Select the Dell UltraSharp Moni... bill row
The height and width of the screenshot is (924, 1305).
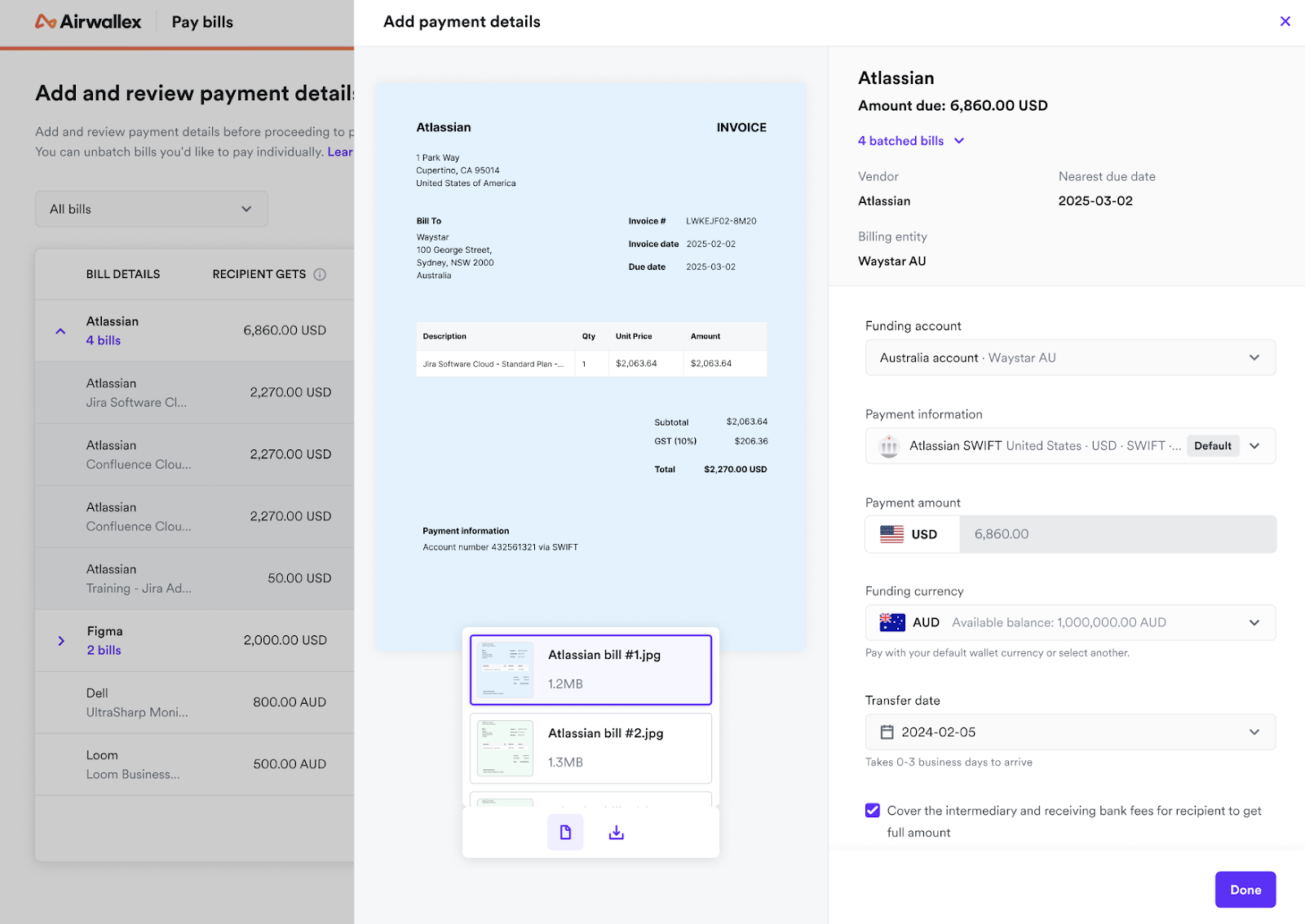[x=194, y=703]
